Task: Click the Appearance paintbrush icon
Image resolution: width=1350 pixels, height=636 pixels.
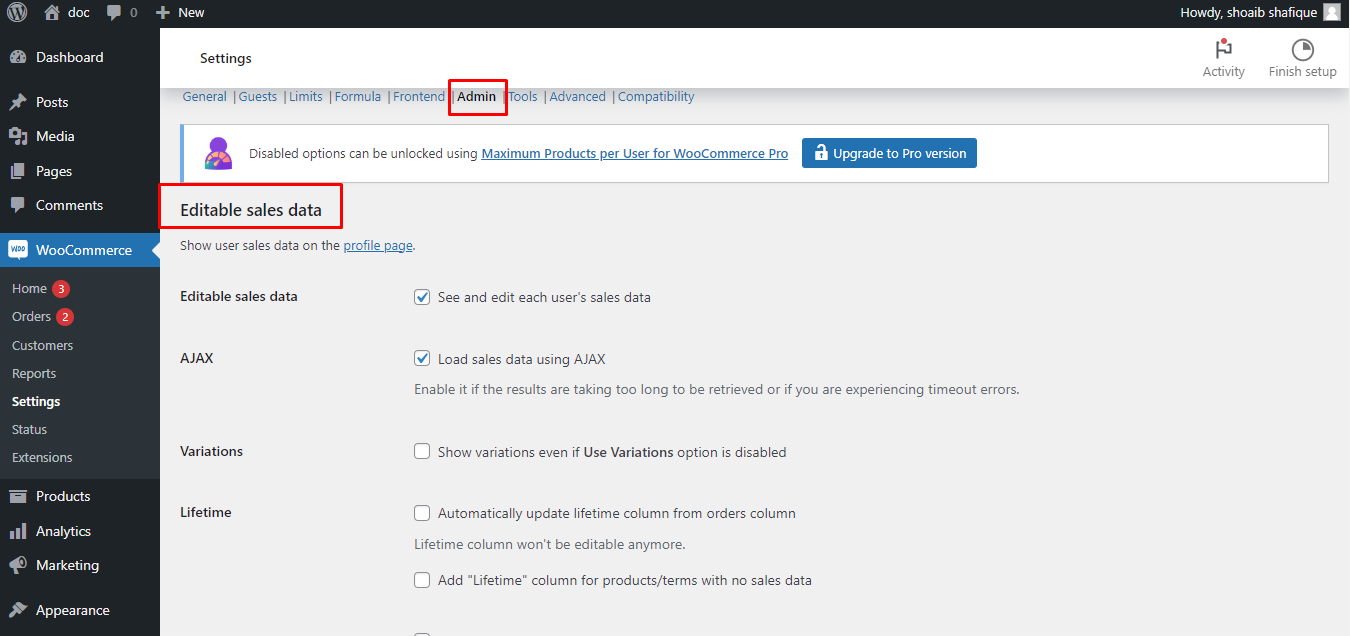Action: click(18, 610)
